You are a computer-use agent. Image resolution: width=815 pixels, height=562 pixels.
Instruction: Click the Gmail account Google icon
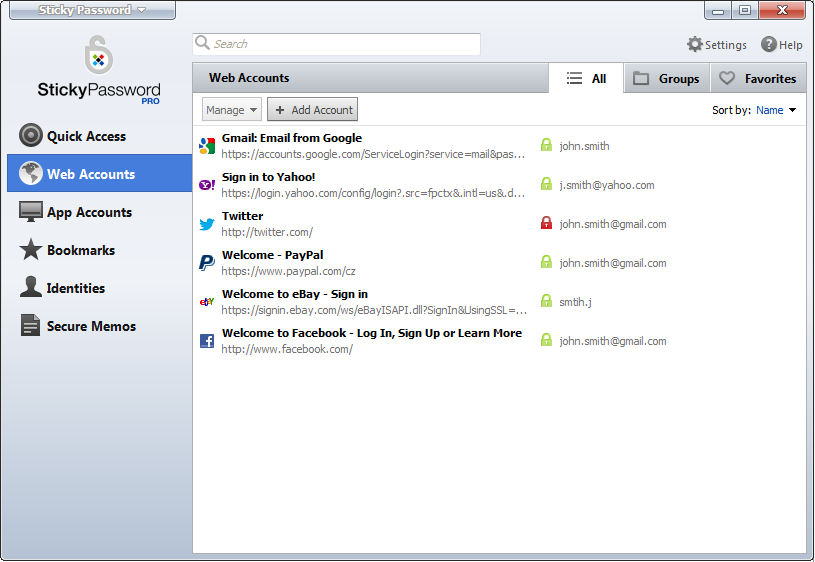click(207, 146)
